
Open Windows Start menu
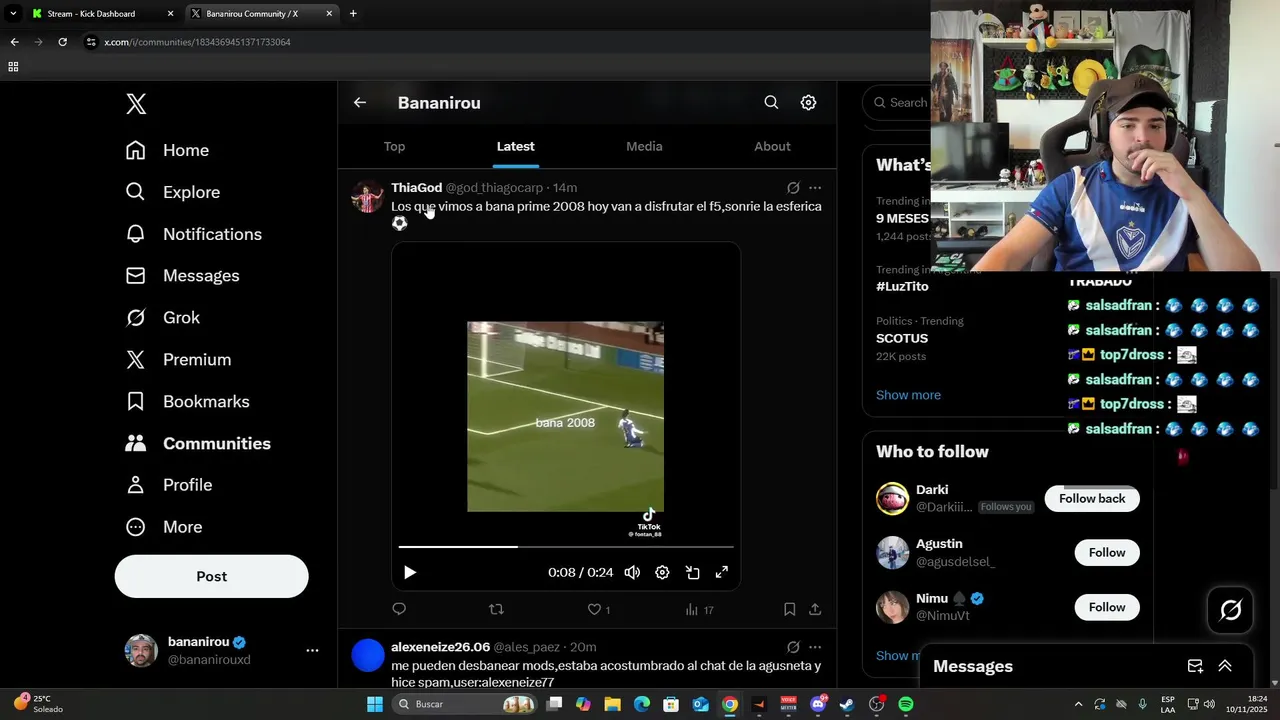(x=375, y=704)
